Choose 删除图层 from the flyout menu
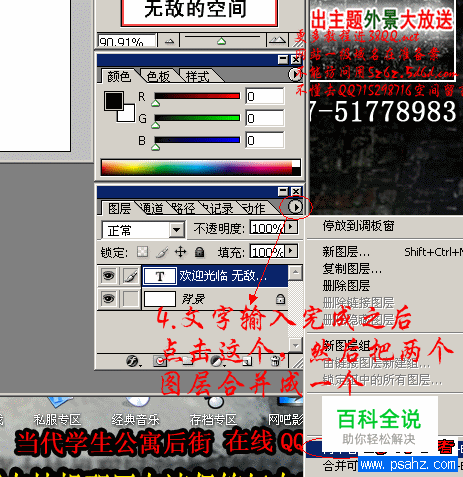463x477 pixels. point(346,286)
